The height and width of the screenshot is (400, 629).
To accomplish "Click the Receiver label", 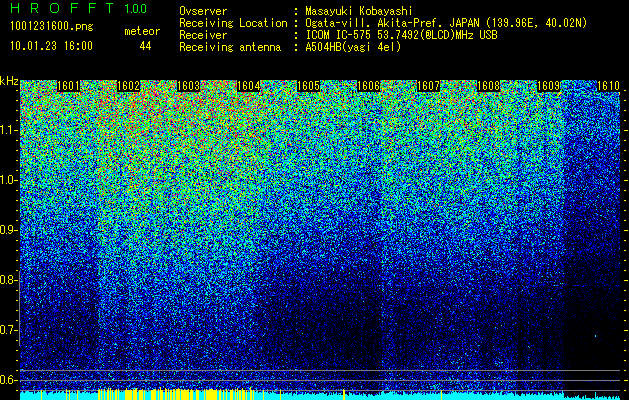I will click(203, 35).
